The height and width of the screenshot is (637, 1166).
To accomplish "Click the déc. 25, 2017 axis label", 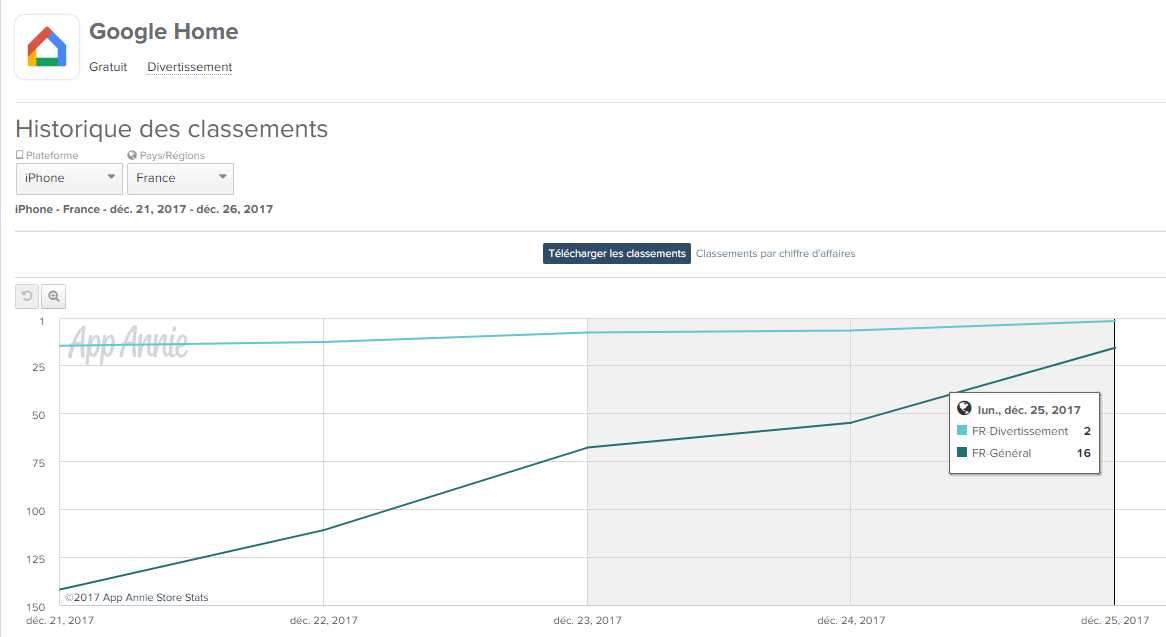I will coord(1115,620).
